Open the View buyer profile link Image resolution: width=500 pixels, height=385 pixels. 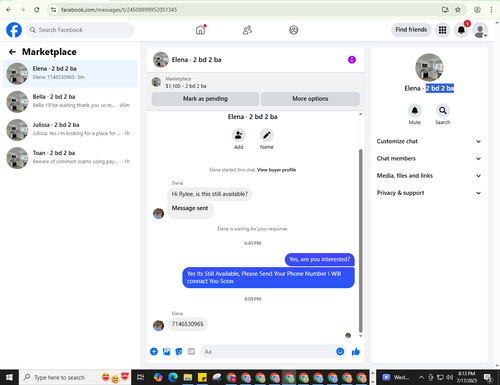pyautogui.click(x=276, y=170)
